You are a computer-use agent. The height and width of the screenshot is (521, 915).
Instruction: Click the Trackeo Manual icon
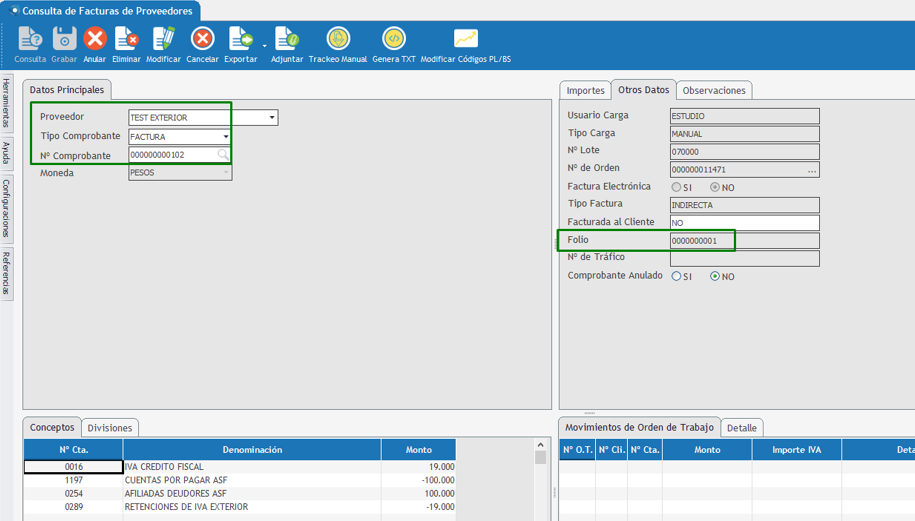coord(338,39)
